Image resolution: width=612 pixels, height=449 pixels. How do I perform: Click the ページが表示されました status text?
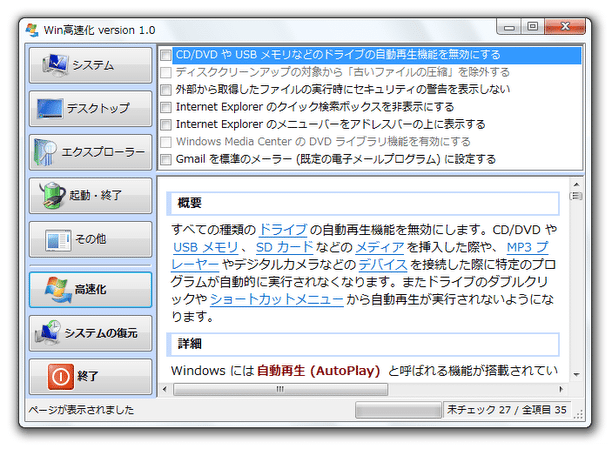tap(81, 410)
